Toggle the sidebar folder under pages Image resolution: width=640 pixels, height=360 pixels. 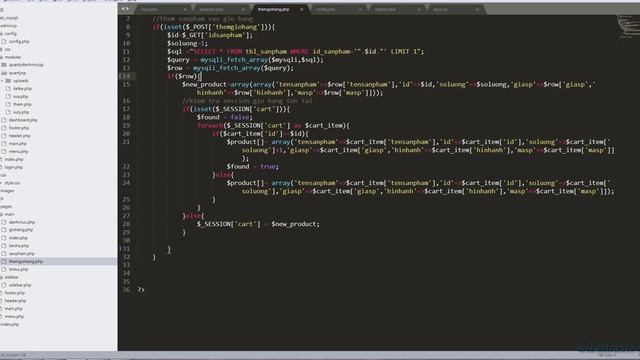(x=11, y=277)
